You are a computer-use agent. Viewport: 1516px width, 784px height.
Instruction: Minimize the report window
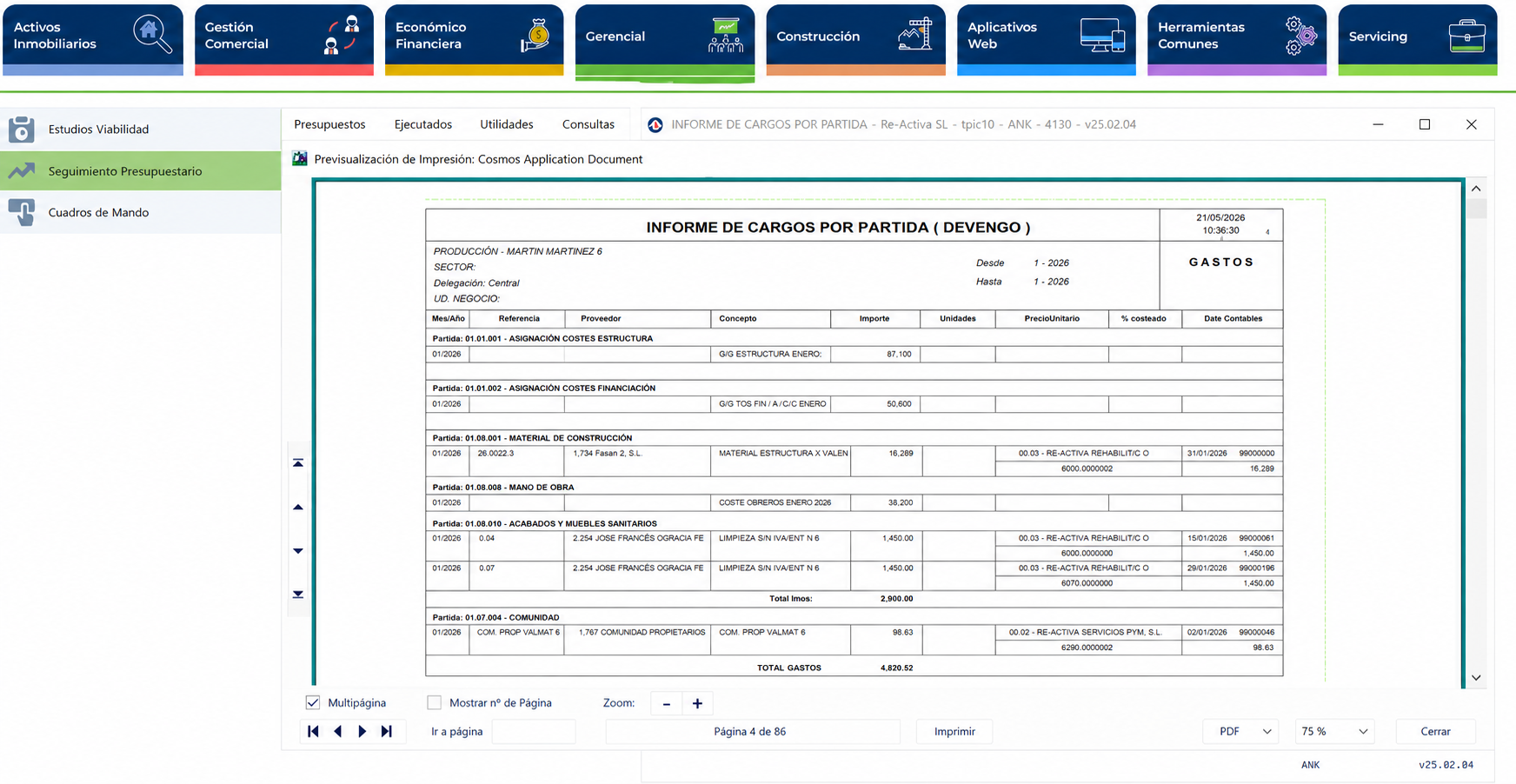pyautogui.click(x=1378, y=124)
